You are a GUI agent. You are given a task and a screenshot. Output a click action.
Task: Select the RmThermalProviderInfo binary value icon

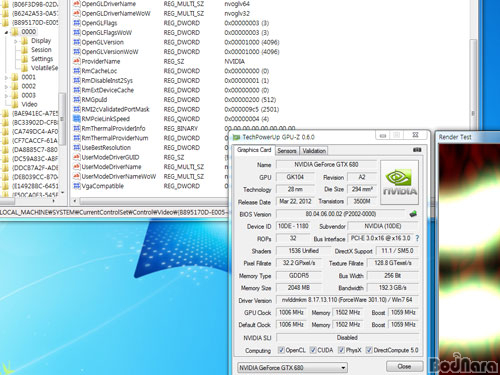pyautogui.click(x=77, y=128)
